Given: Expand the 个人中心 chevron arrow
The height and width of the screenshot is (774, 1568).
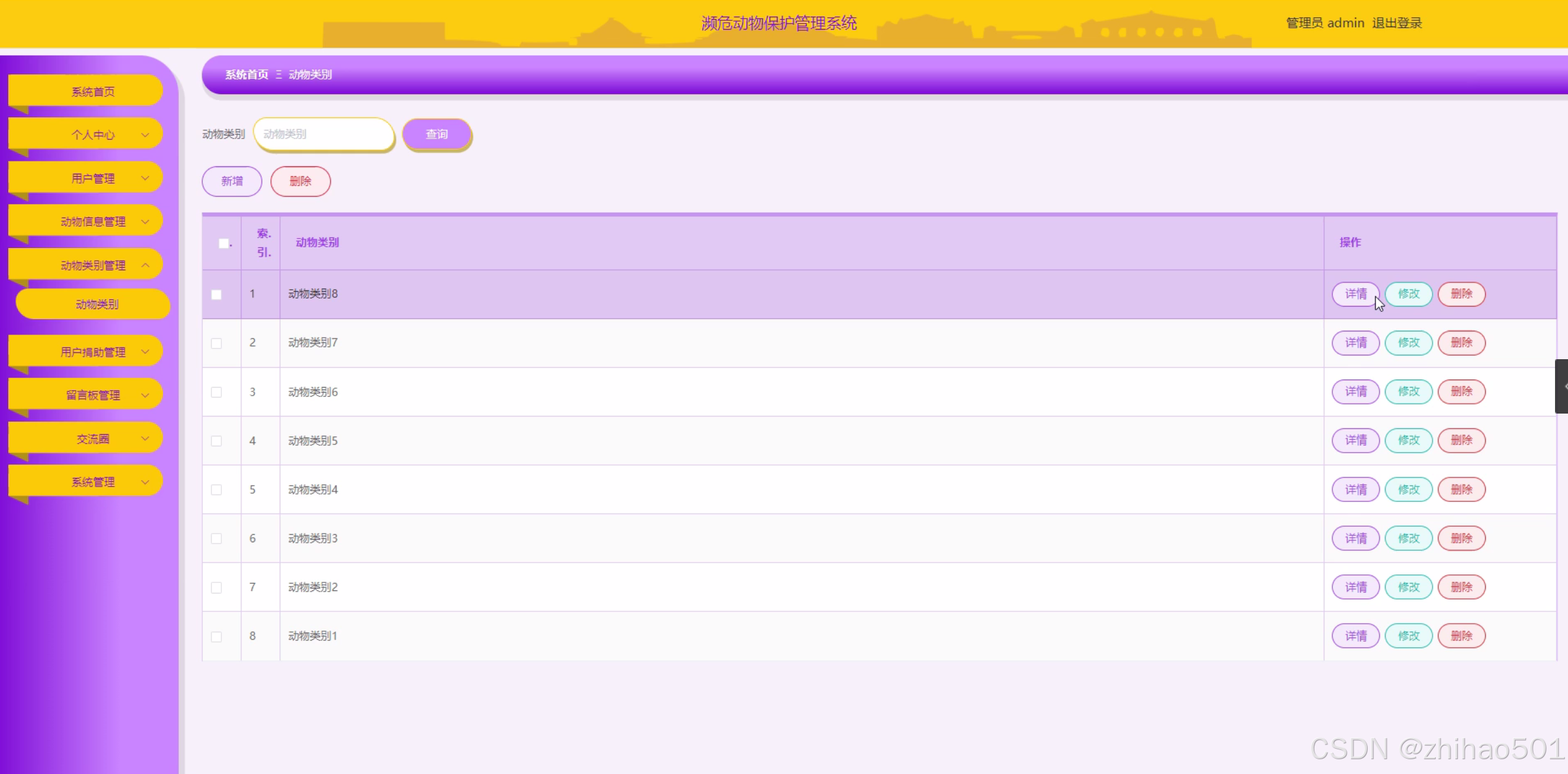Looking at the screenshot, I should (x=145, y=135).
